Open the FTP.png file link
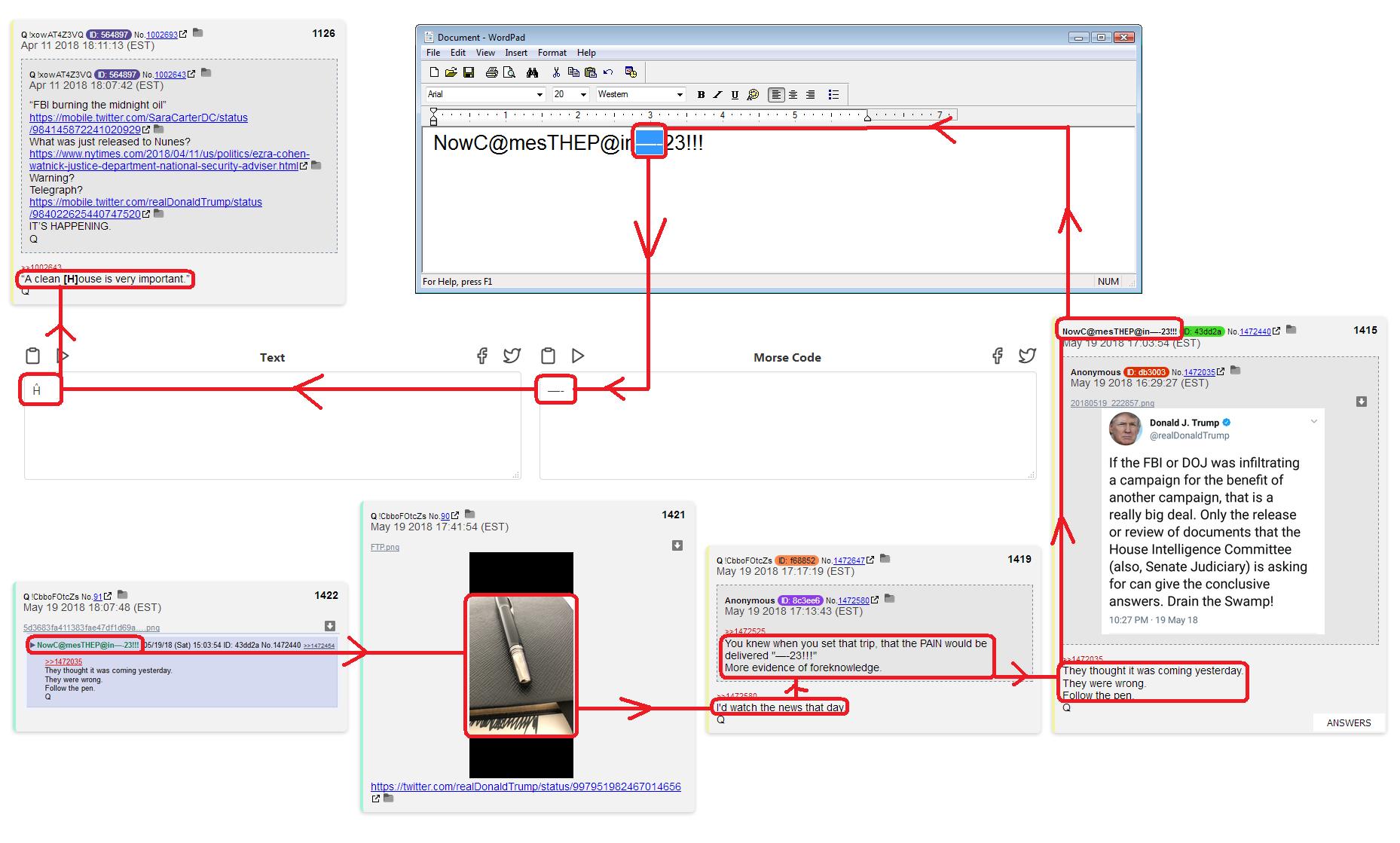The image size is (1400, 843). click(x=385, y=547)
